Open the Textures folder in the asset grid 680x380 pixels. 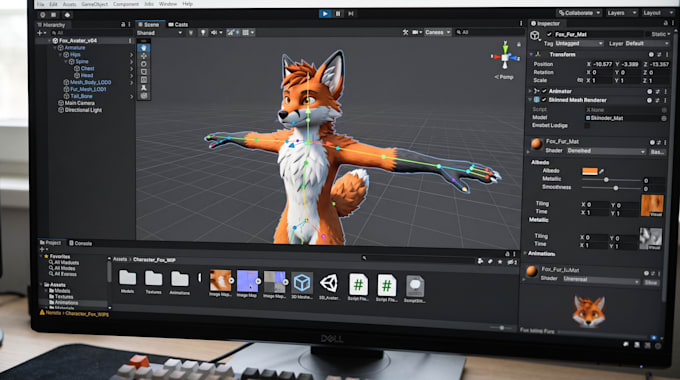pos(154,278)
